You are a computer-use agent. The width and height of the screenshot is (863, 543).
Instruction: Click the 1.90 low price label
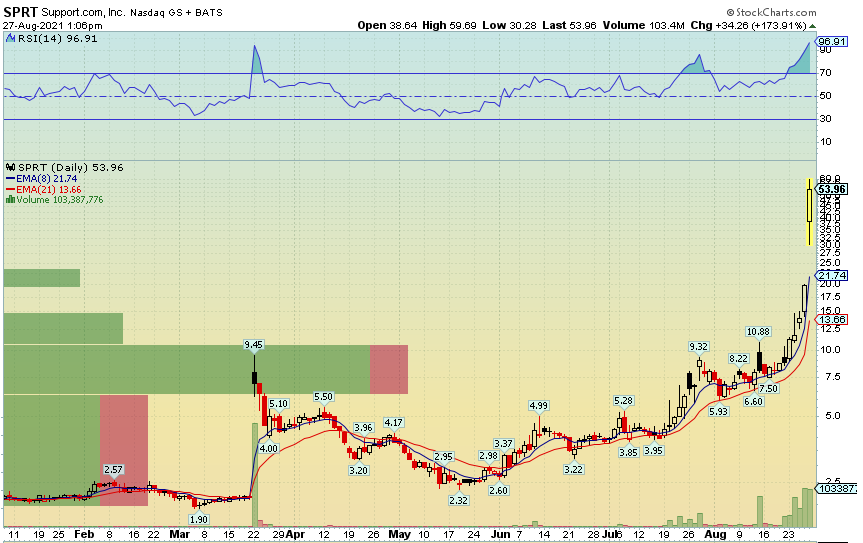(x=199, y=519)
